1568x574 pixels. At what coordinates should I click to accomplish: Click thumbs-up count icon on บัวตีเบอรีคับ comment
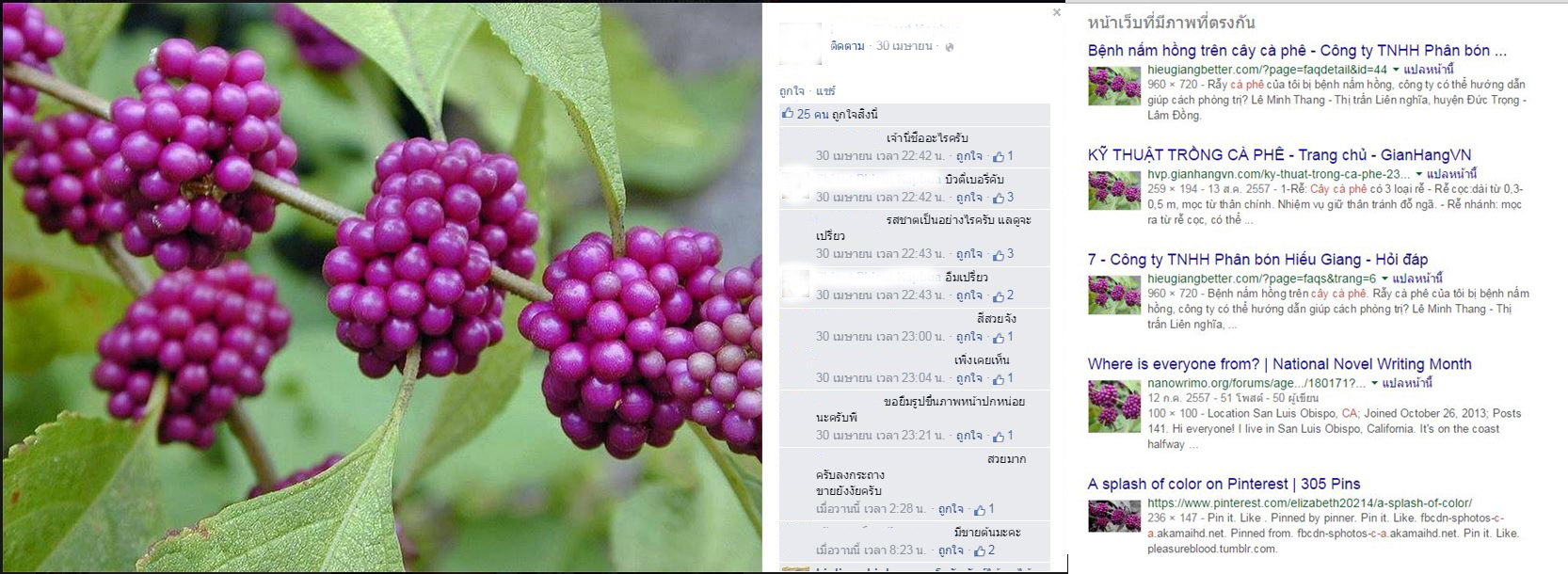click(x=999, y=198)
